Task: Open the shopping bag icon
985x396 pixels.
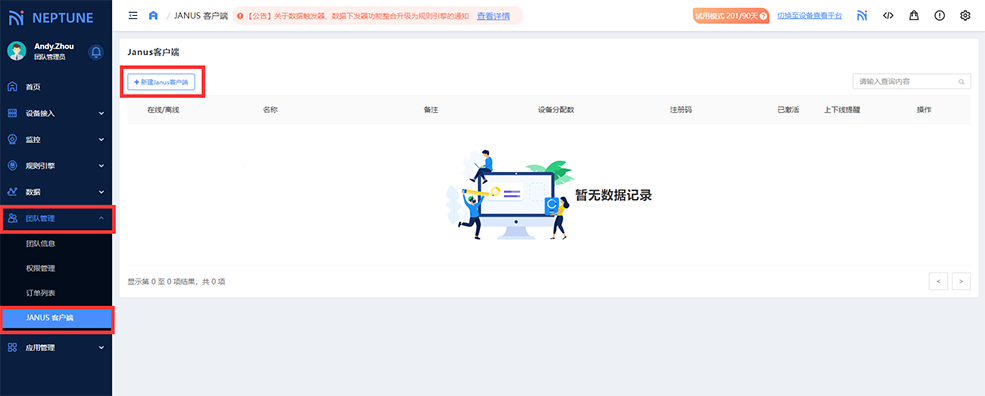Action: pyautogui.click(x=914, y=16)
